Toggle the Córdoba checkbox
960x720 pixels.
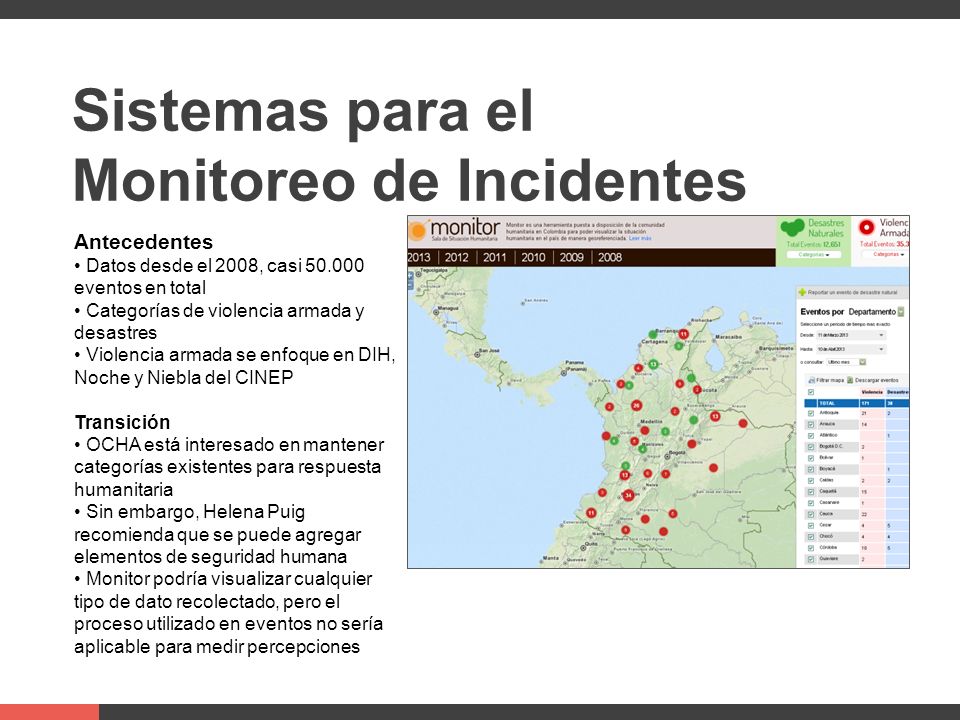[811, 548]
